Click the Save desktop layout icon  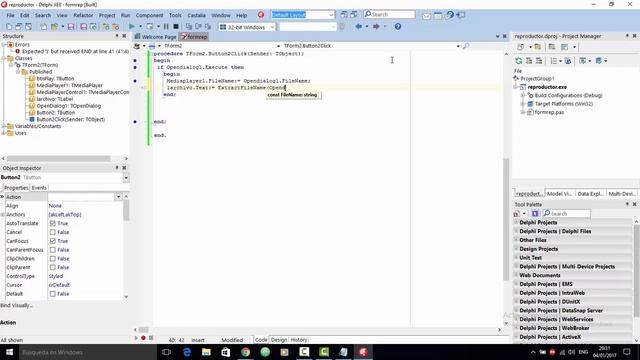point(344,15)
